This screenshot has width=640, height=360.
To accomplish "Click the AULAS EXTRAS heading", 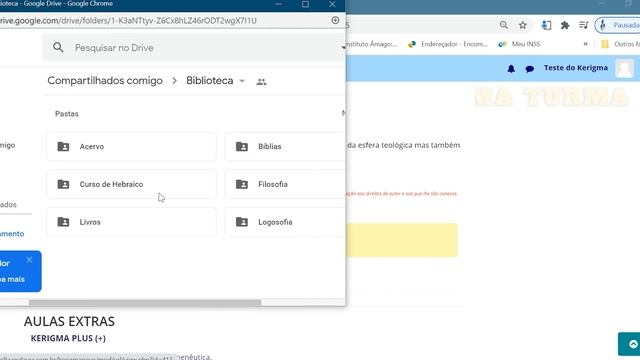I will (x=69, y=322).
